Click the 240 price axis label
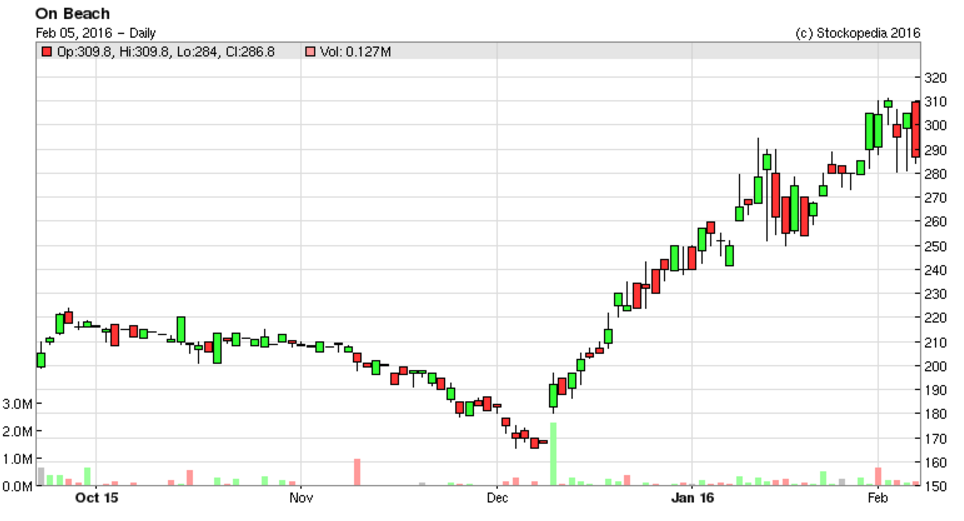The height and width of the screenshot is (521, 964). 935,270
